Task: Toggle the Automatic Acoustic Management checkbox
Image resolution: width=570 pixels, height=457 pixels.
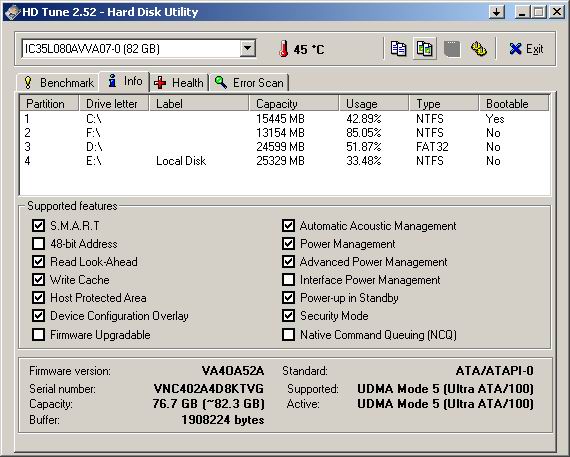Action: (288, 225)
